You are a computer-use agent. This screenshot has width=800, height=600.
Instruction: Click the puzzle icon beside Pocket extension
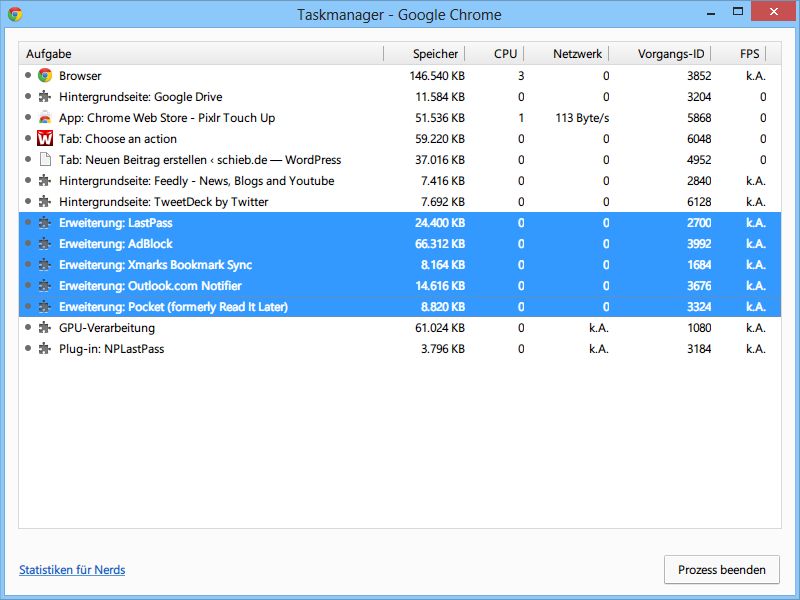45,306
